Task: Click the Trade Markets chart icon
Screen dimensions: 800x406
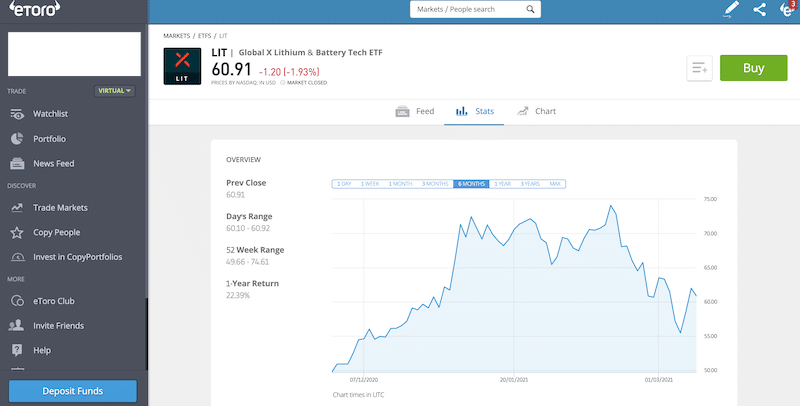Action: pyautogui.click(x=17, y=208)
